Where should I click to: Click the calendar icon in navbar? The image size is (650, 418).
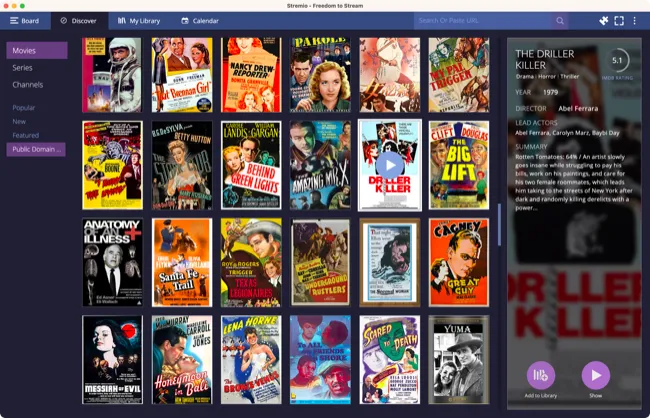coord(185,21)
